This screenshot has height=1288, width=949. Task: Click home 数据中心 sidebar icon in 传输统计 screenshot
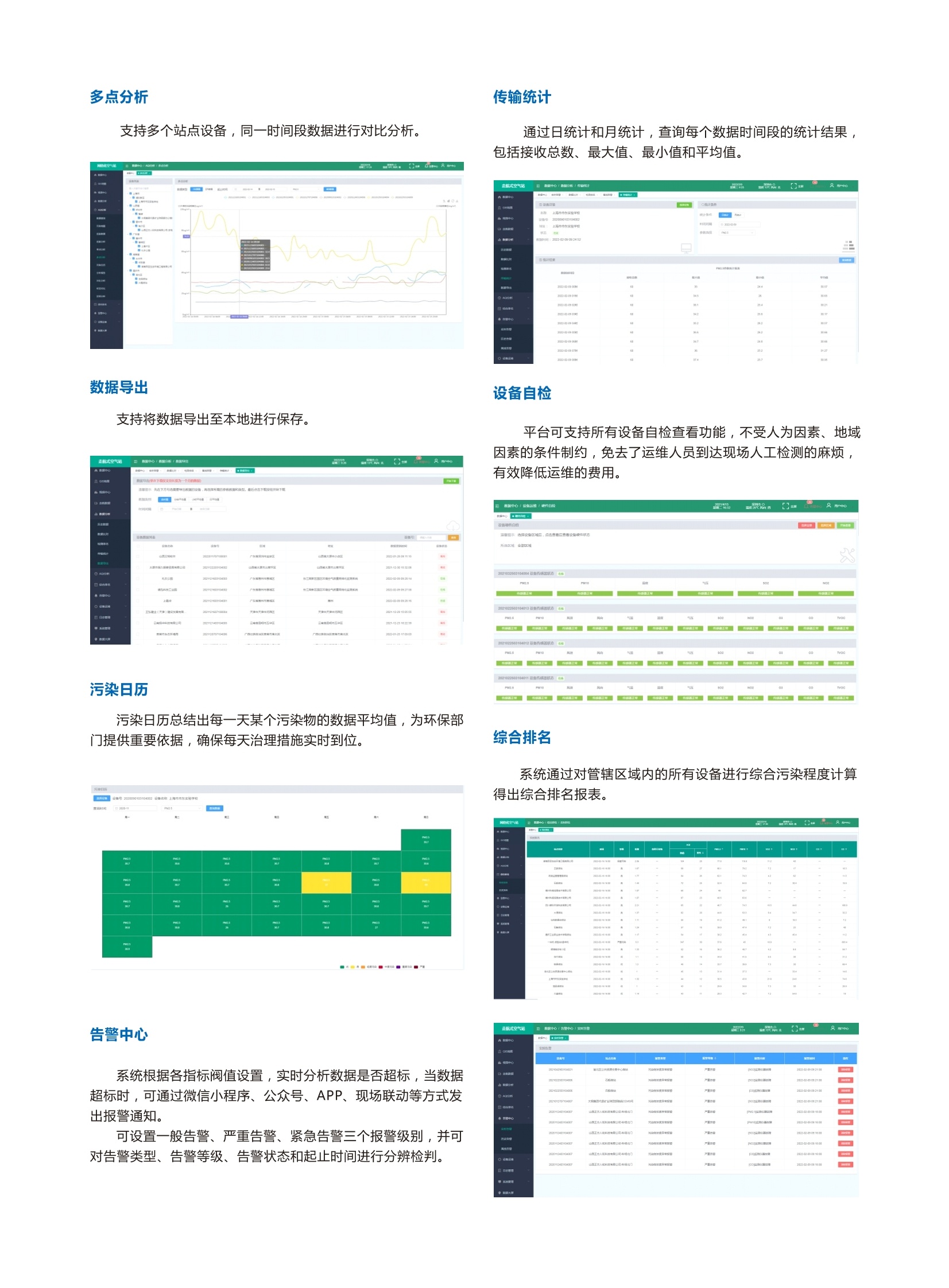pos(500,197)
